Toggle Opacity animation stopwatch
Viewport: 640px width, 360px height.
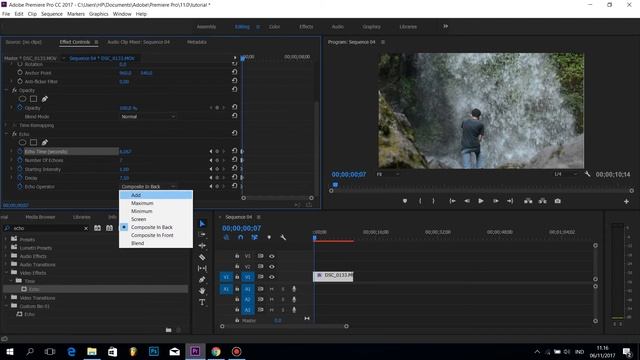(20, 108)
